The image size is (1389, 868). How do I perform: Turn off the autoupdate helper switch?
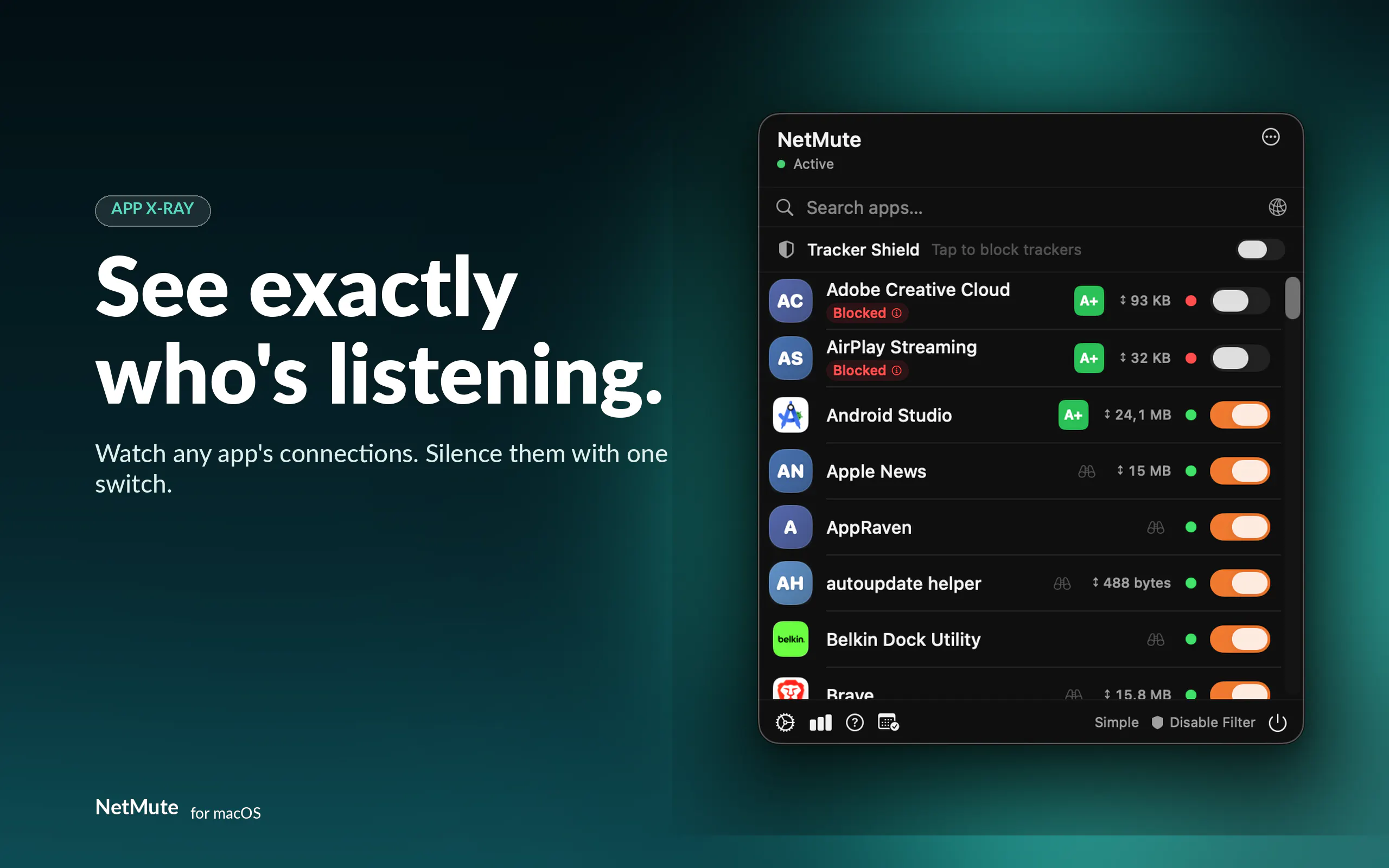coord(1240,583)
